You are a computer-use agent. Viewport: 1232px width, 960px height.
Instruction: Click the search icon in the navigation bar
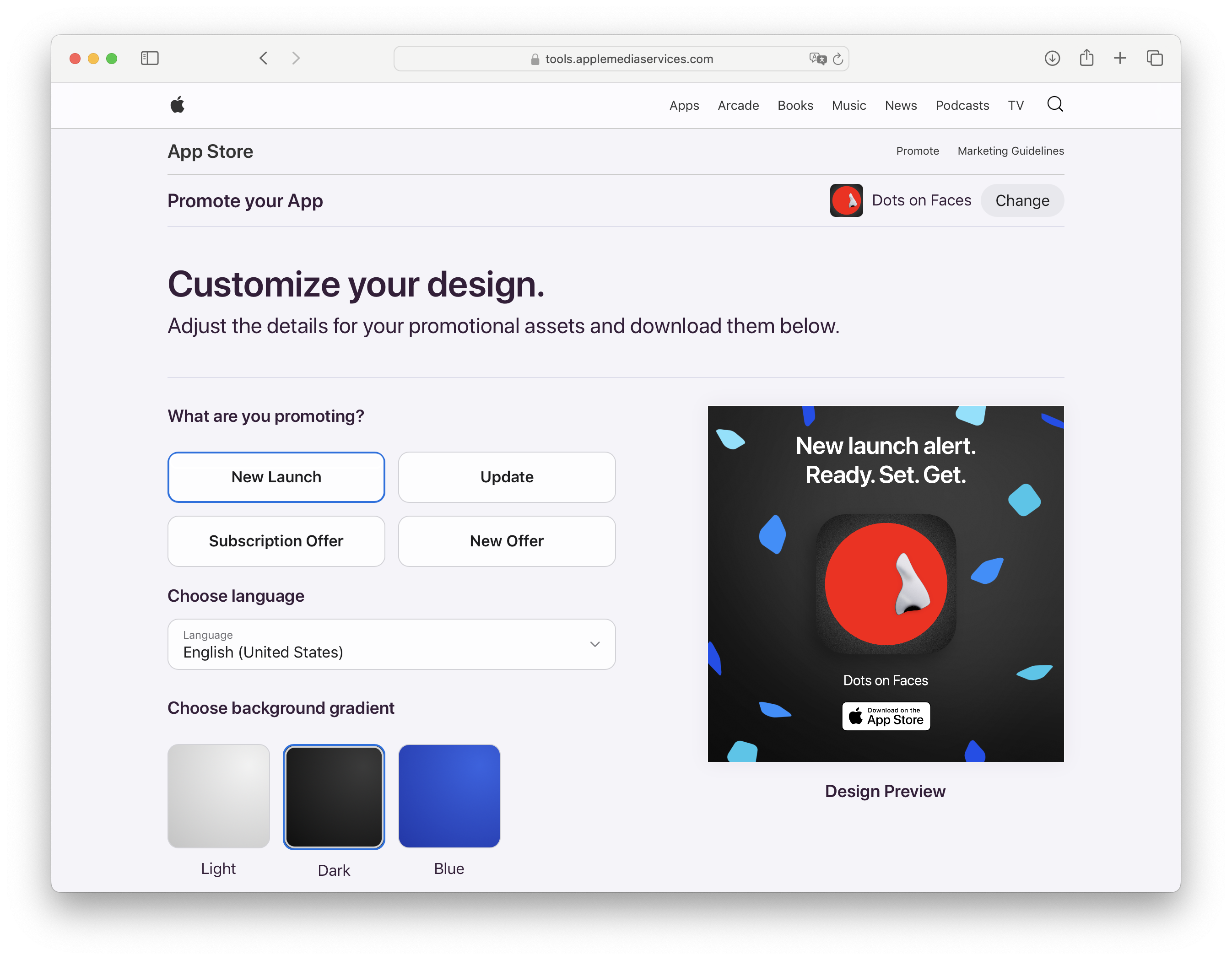[x=1054, y=104]
